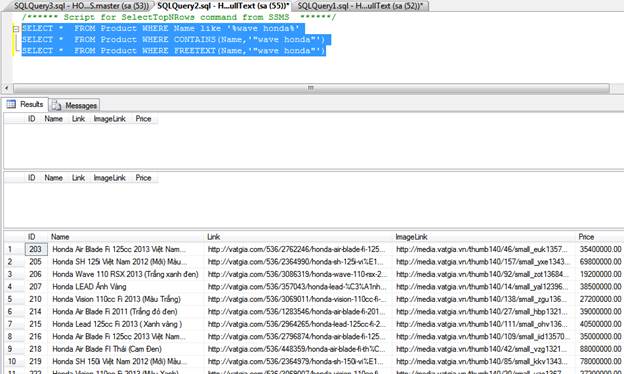624x374 pixels.
Task: Select the price cell 27200000.00
Action: tap(600, 299)
